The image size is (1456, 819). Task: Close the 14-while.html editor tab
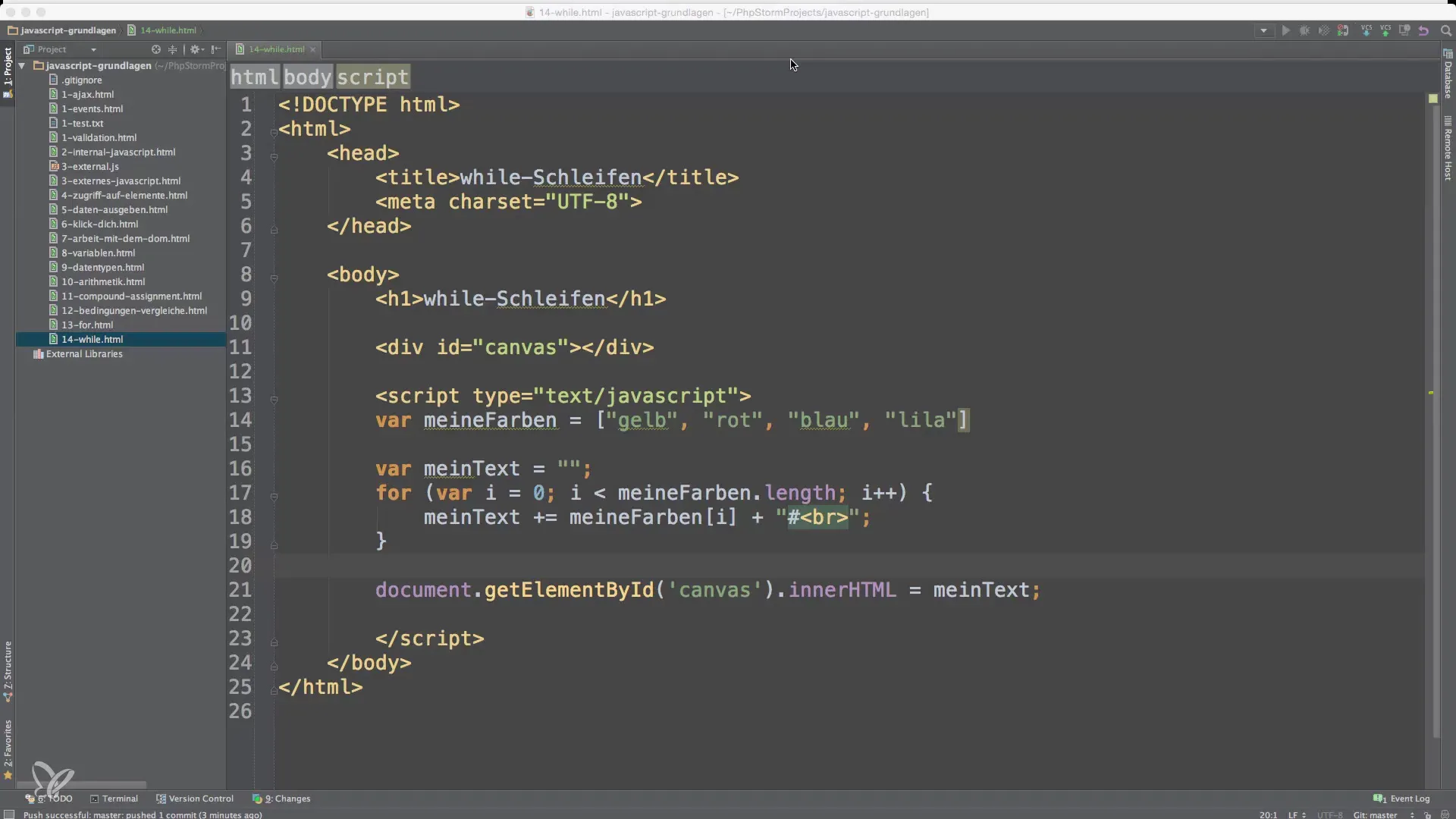tap(312, 50)
